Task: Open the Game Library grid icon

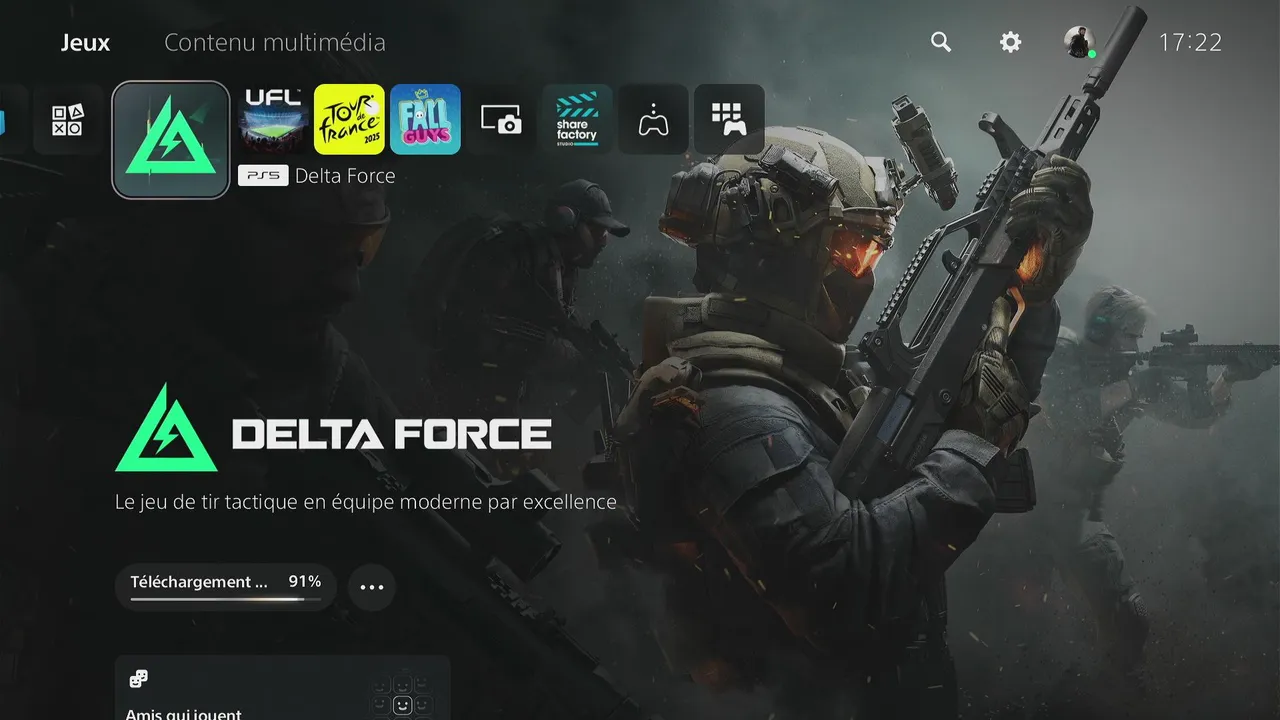Action: point(67,120)
